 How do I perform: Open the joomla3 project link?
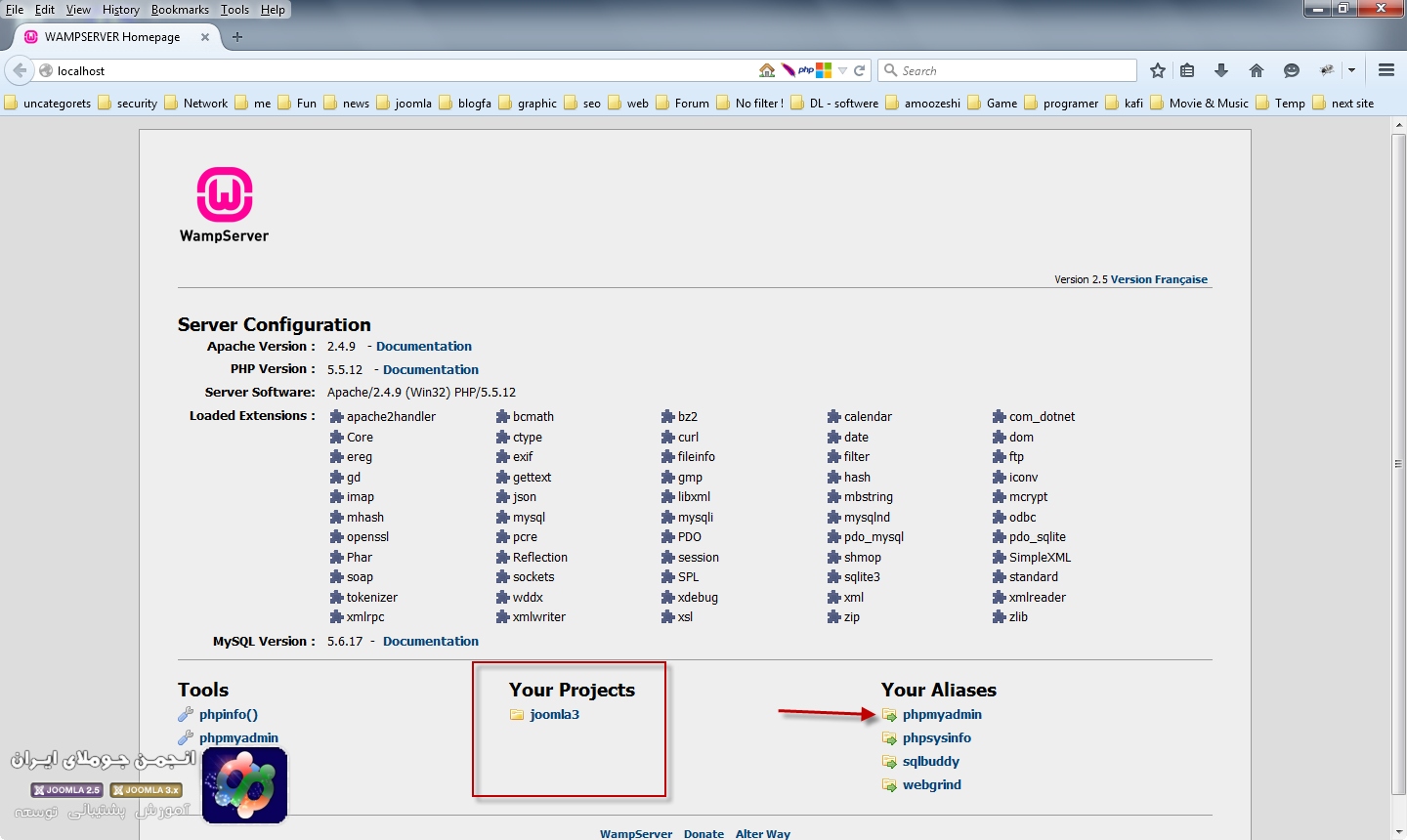coord(554,715)
